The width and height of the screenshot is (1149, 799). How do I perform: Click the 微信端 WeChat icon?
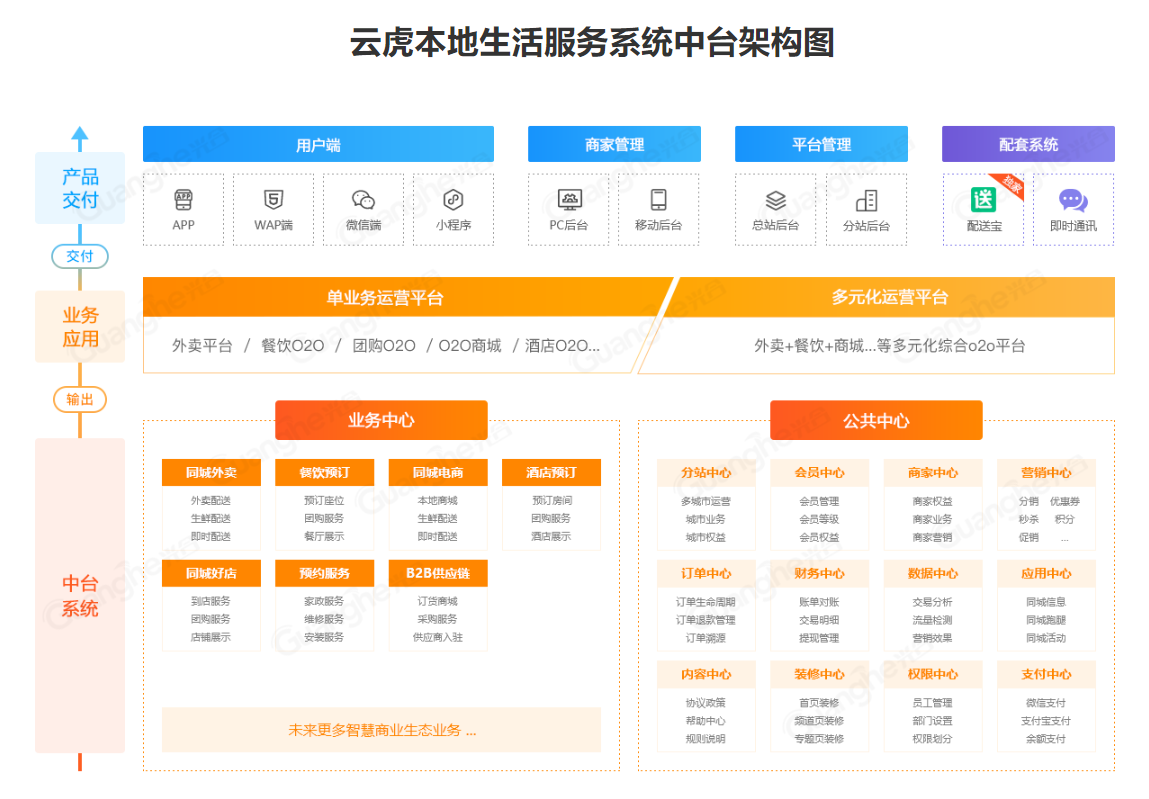click(363, 199)
